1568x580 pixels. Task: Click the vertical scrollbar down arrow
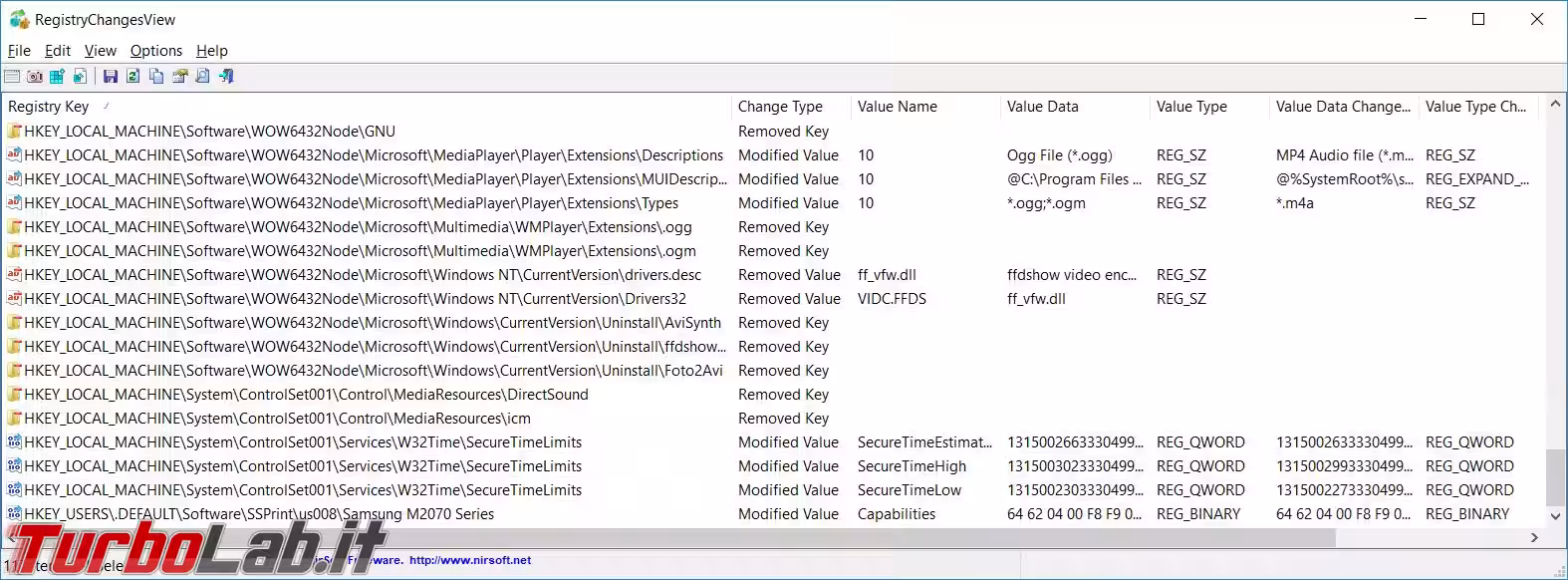[1556, 516]
